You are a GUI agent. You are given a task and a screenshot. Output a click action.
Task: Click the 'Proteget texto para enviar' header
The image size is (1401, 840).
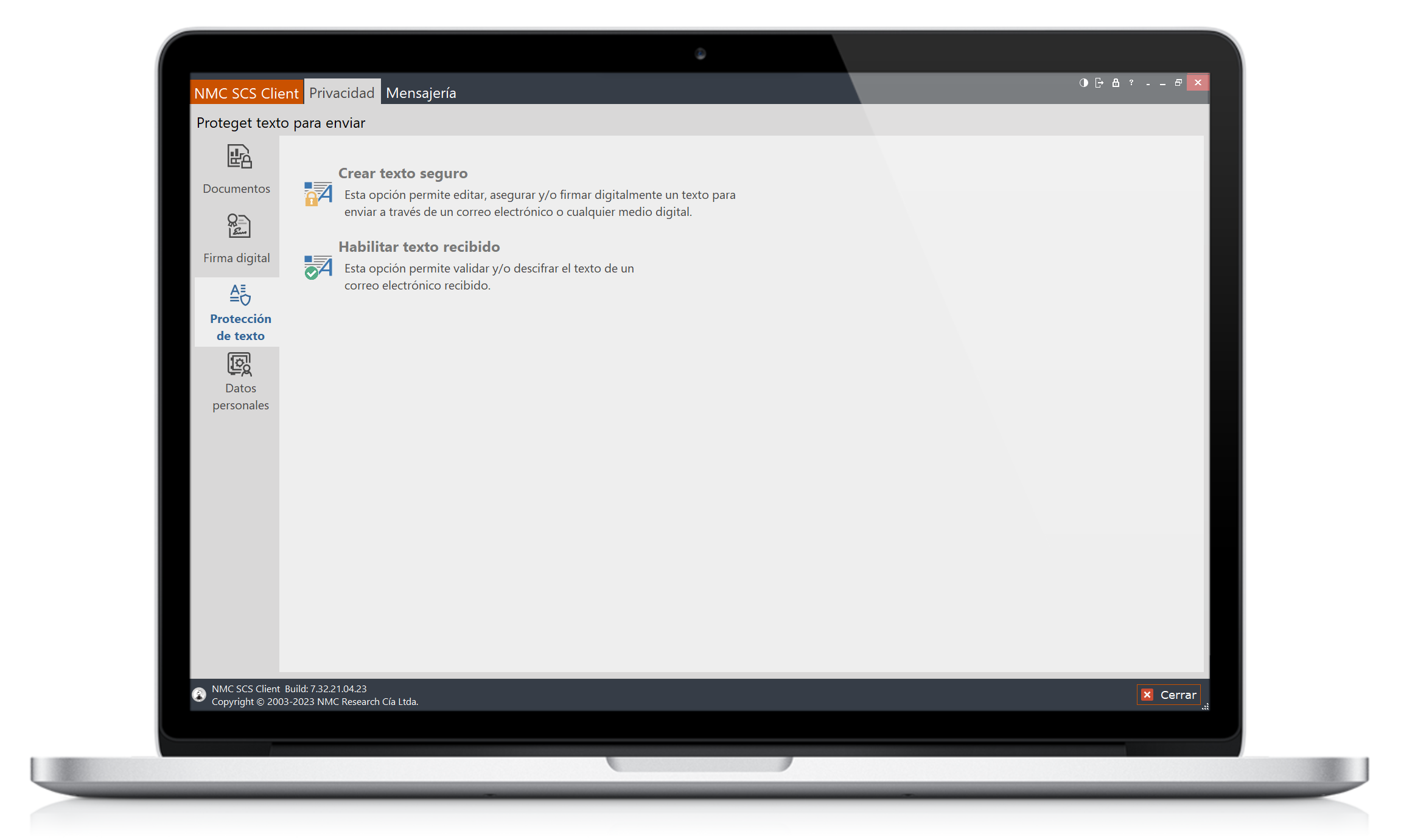click(281, 123)
